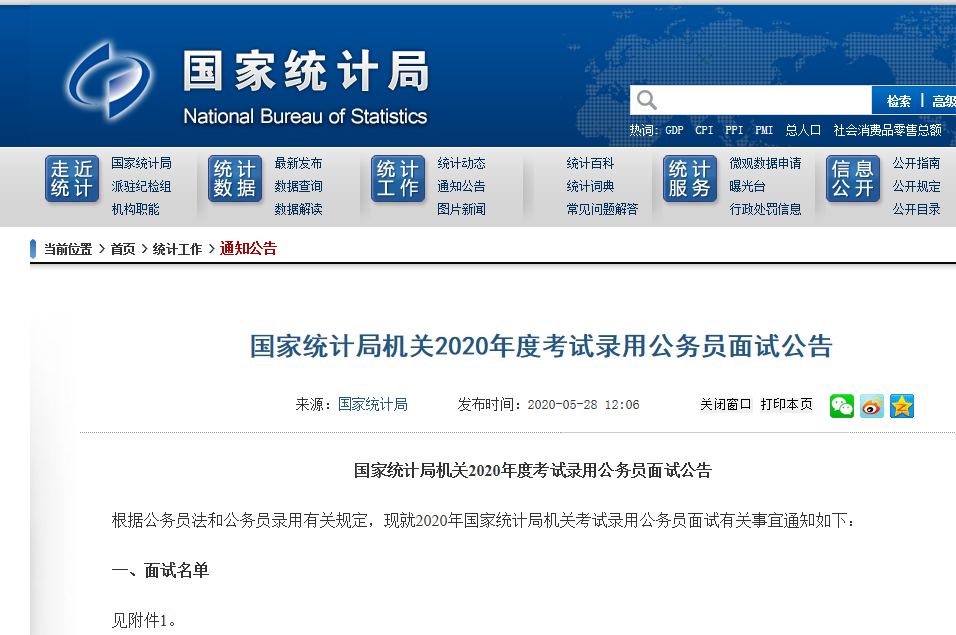Click the National Bureau of Statistics logo
Viewport: 956px width, 635px height.
point(110,80)
